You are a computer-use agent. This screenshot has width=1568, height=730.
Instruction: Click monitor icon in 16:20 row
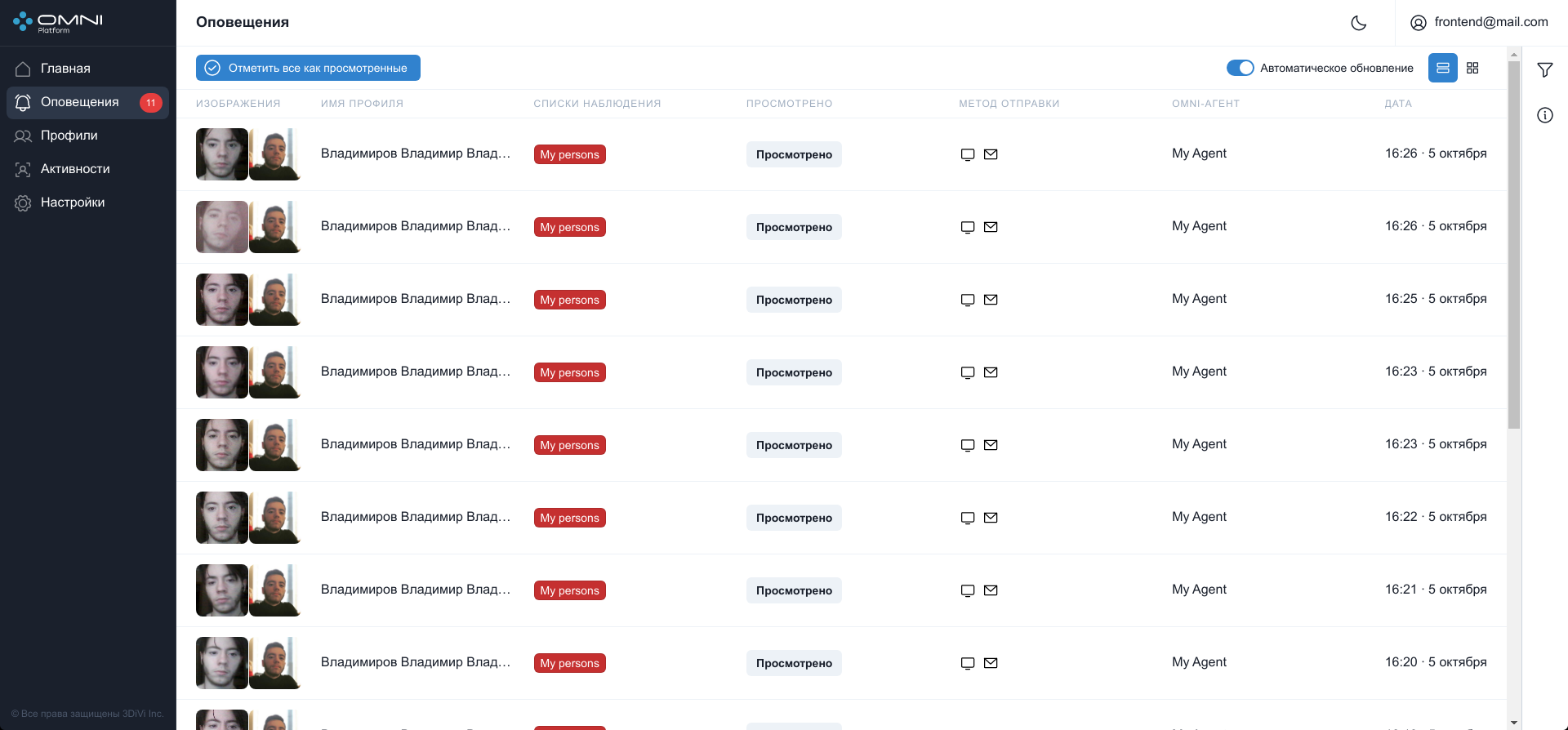(x=968, y=663)
